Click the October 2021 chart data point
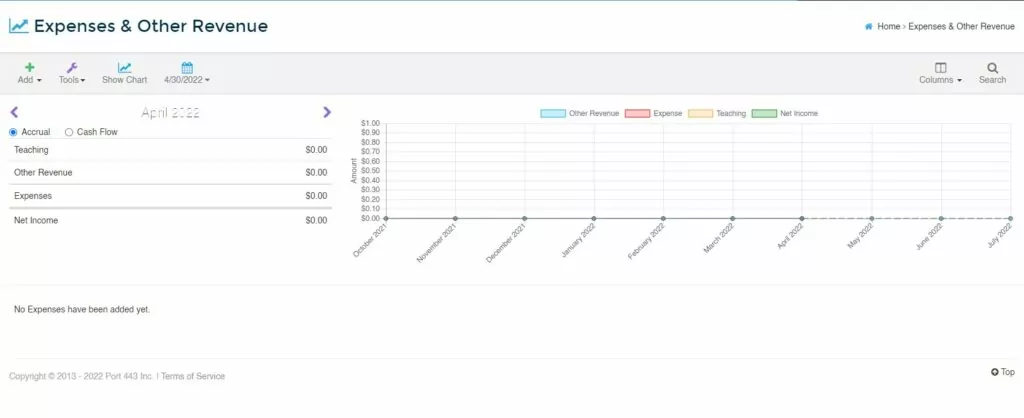 point(386,218)
